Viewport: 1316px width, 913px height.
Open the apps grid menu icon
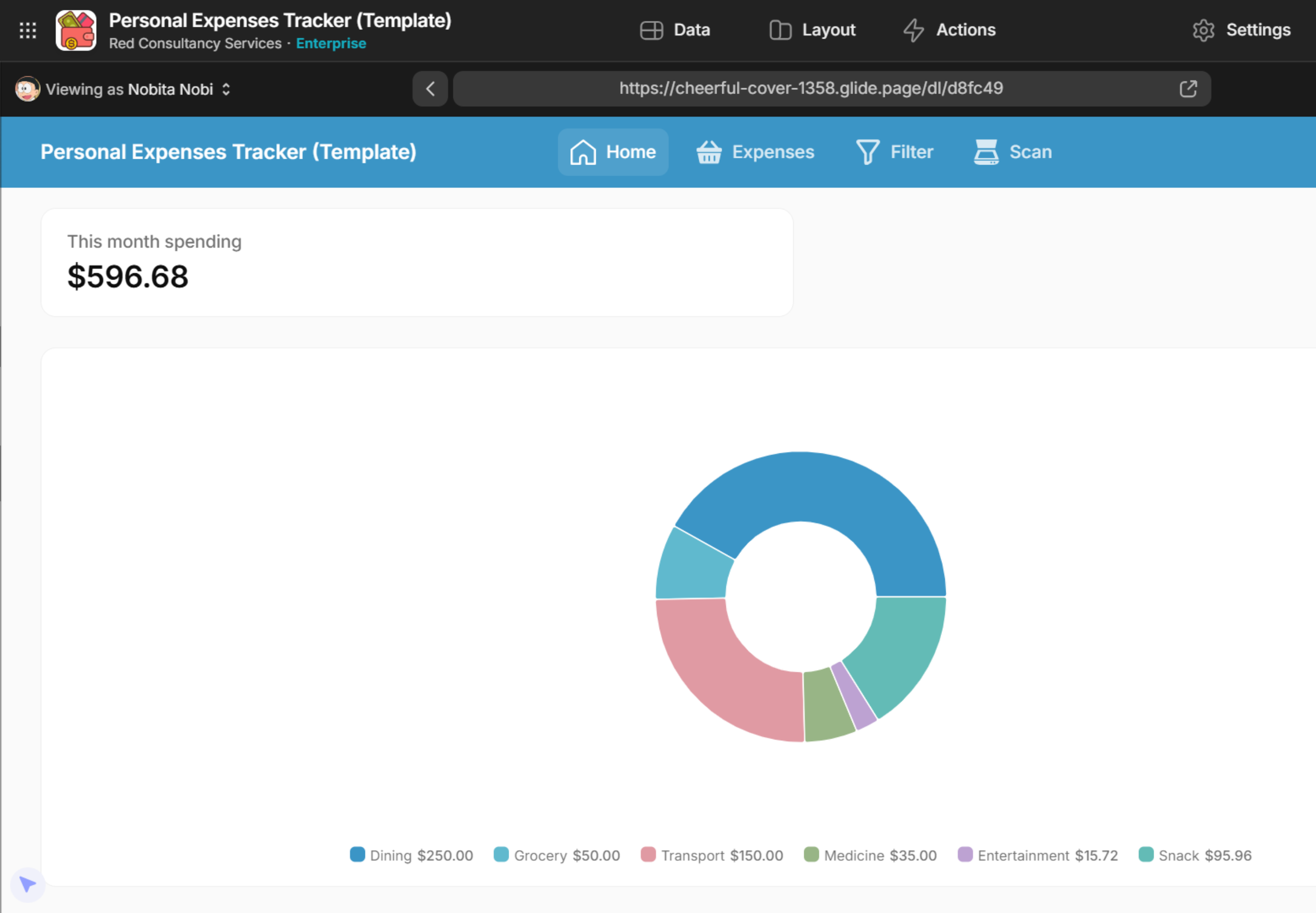pyautogui.click(x=28, y=30)
